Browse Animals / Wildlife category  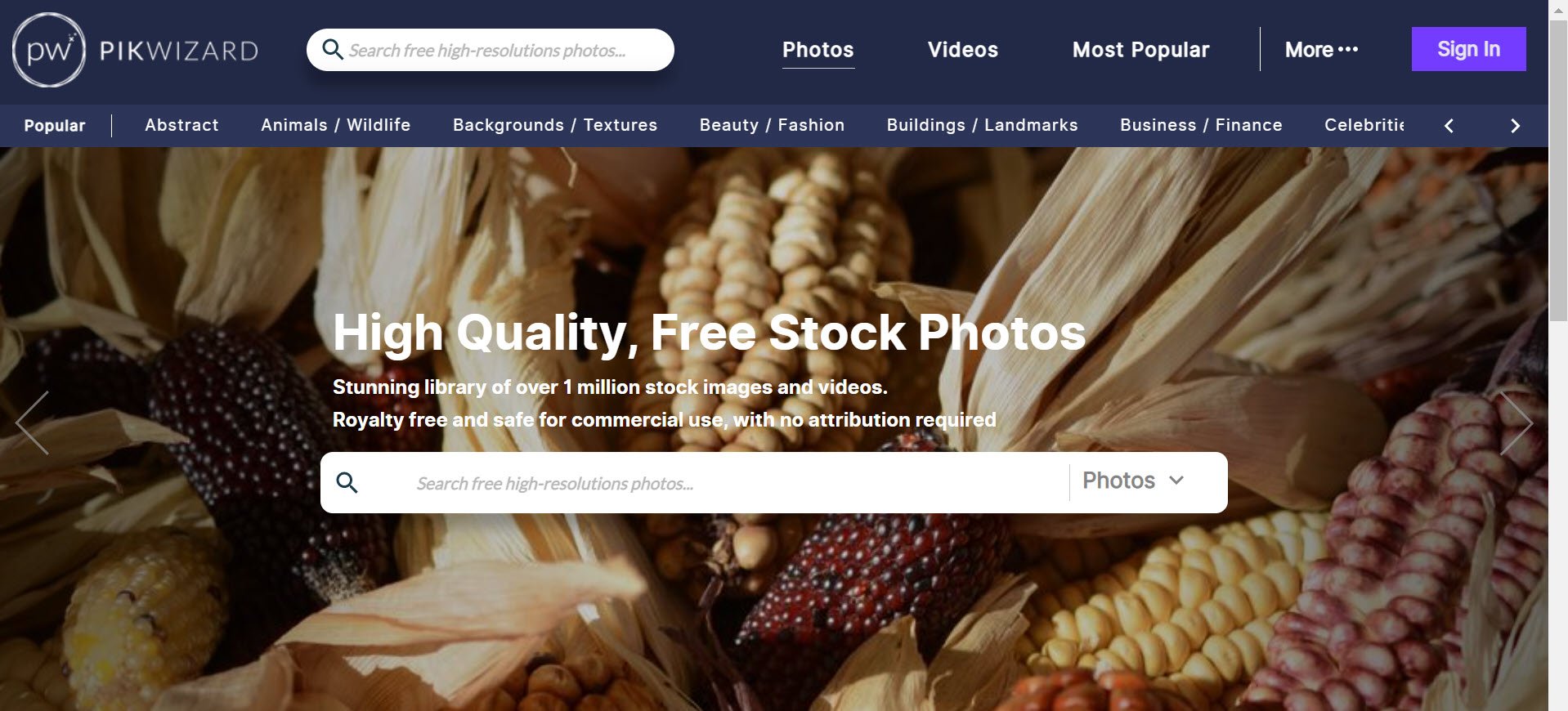click(x=335, y=125)
